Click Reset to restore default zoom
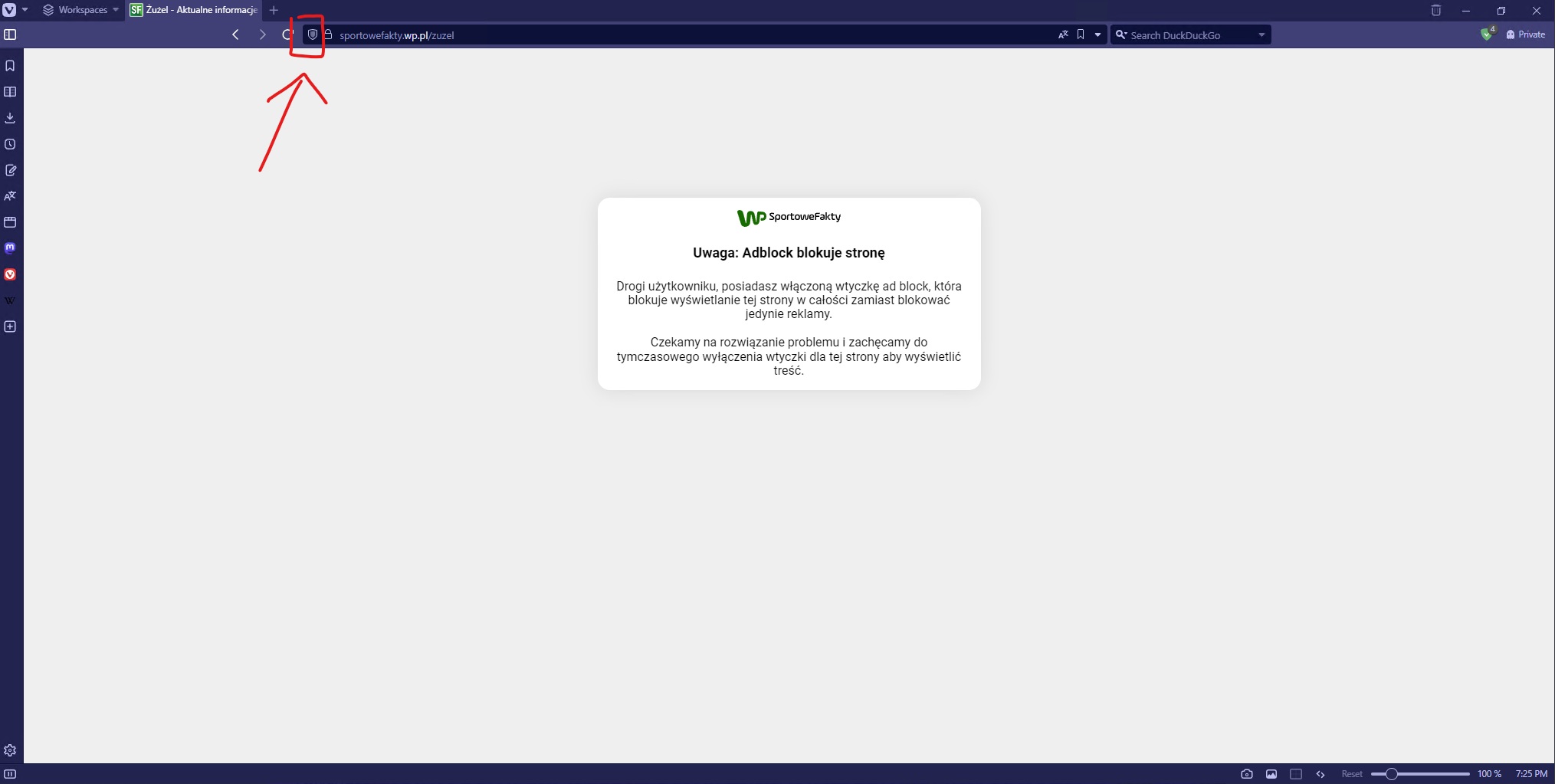This screenshot has width=1555, height=784. tap(1352, 774)
